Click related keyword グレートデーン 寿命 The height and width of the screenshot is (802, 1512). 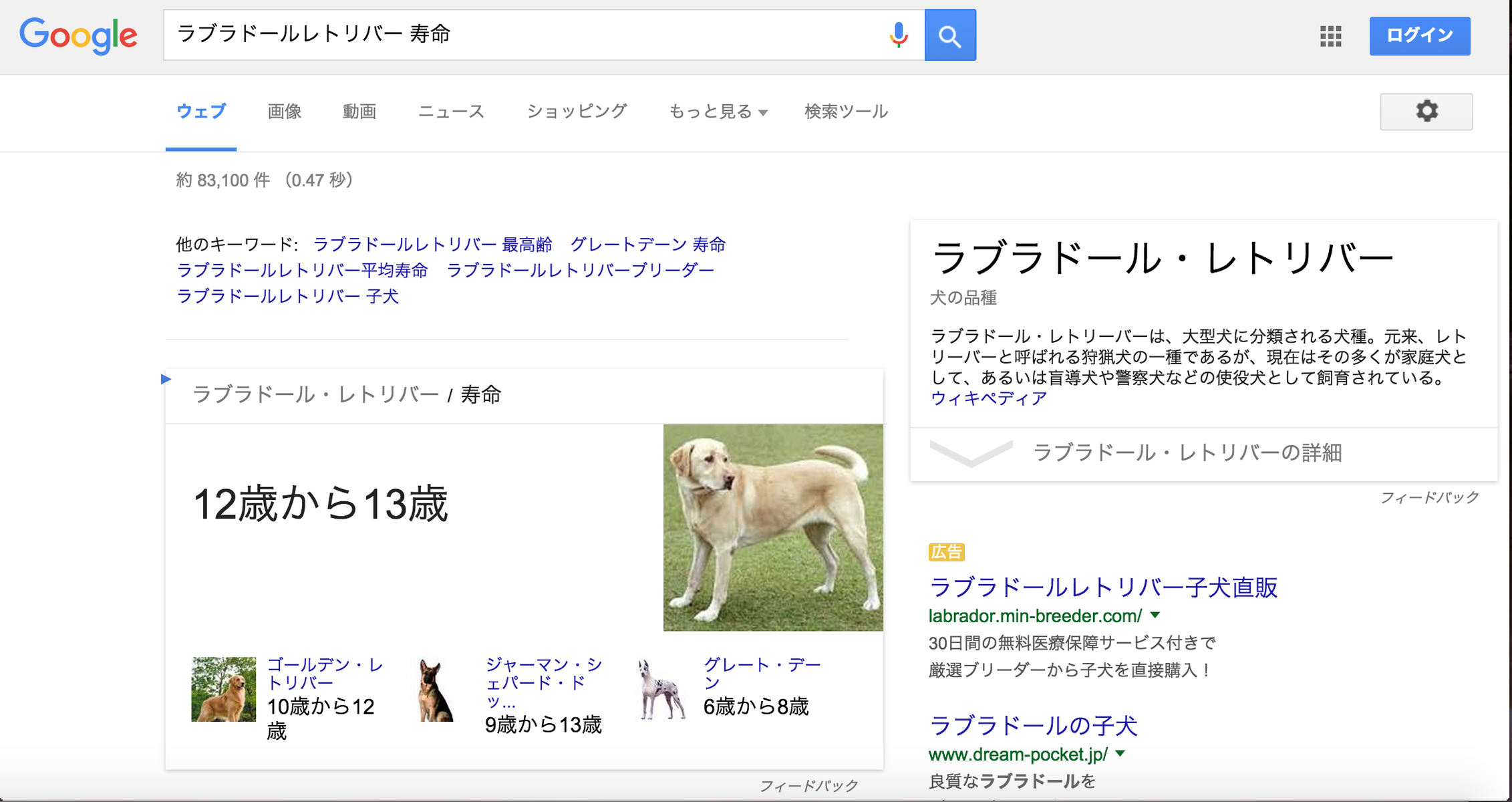pos(647,245)
